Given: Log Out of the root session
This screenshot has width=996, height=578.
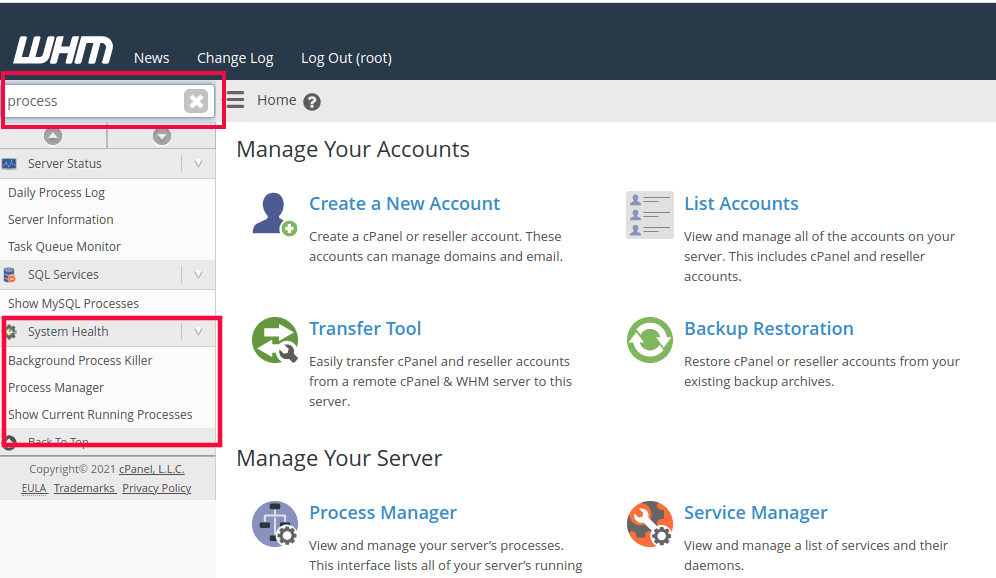Looking at the screenshot, I should pyautogui.click(x=345, y=58).
